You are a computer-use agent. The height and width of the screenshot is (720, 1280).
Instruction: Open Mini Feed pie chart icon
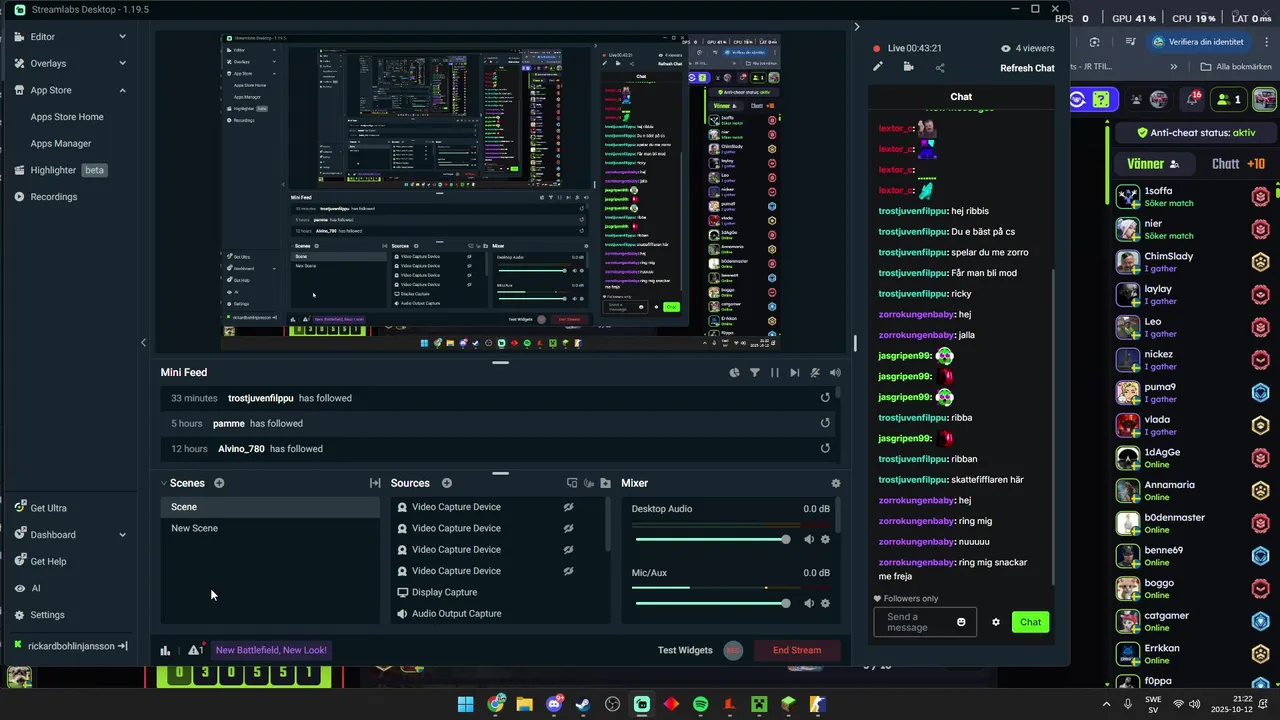point(734,372)
